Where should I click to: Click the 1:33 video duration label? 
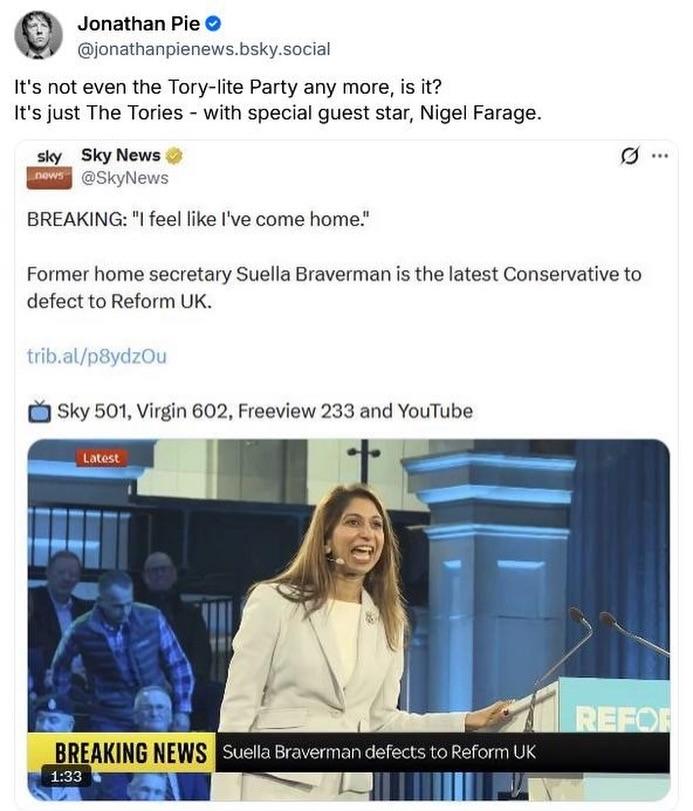pyautogui.click(x=66, y=776)
